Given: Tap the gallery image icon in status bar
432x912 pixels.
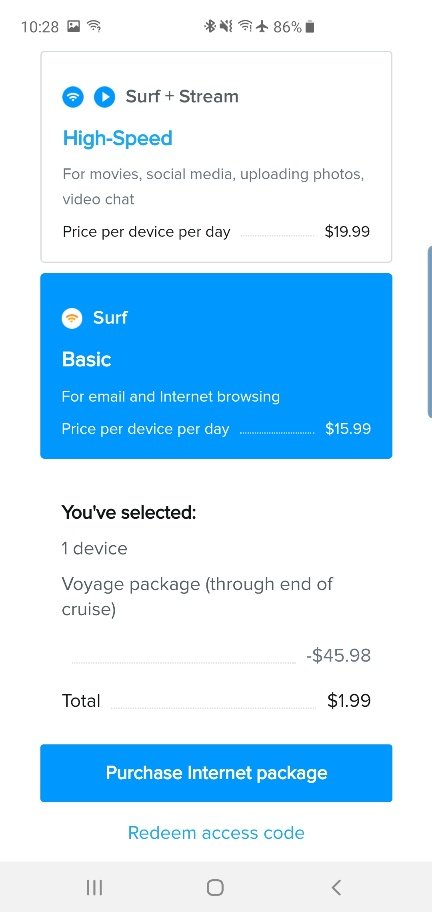Looking at the screenshot, I should coord(74,26).
